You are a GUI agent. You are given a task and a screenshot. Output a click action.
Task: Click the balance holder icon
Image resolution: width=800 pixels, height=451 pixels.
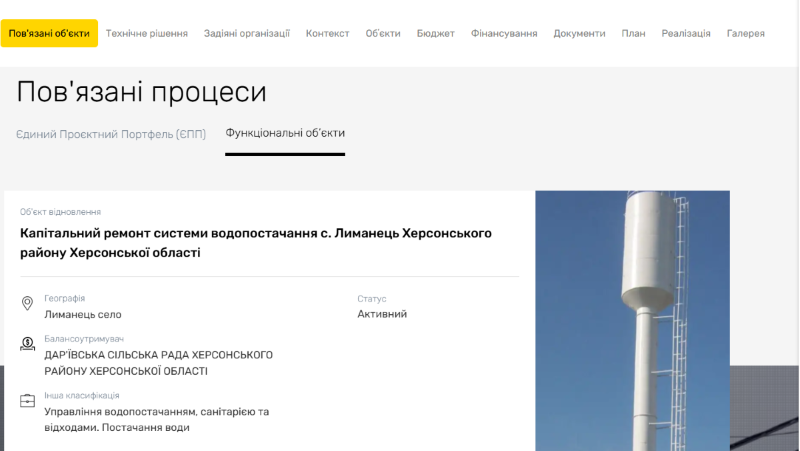click(27, 344)
